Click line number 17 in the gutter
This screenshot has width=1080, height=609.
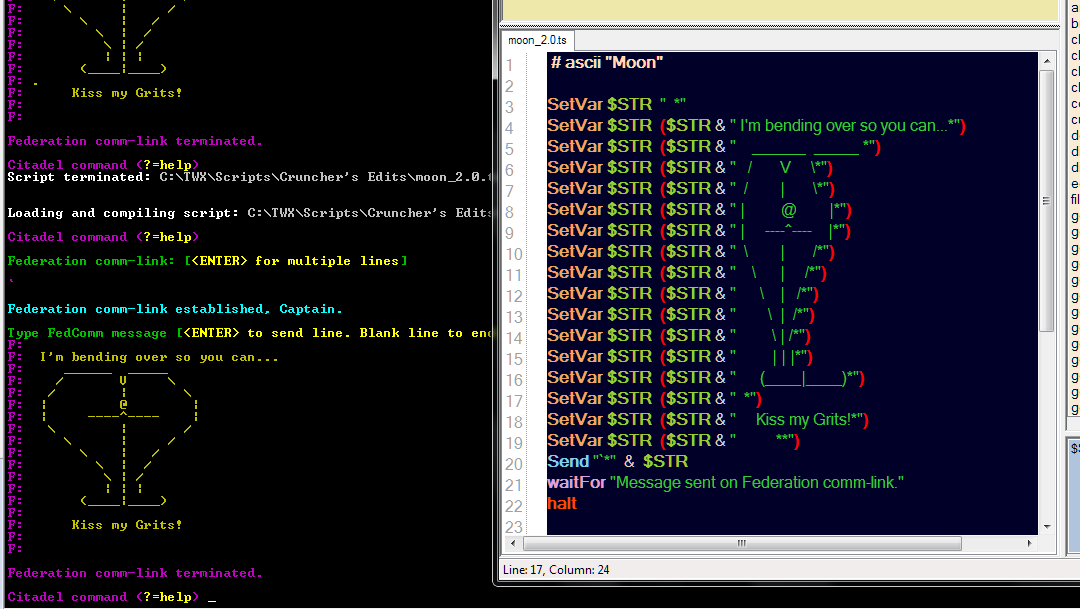pyautogui.click(x=514, y=398)
